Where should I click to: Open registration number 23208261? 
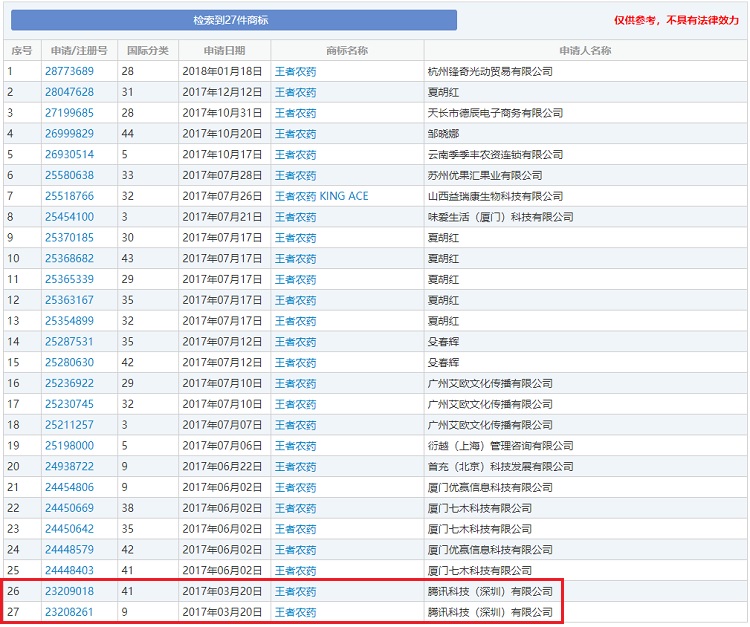69,612
